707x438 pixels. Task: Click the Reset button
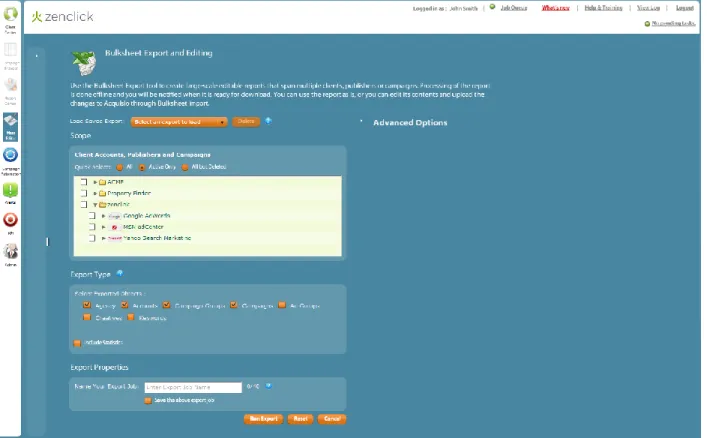[x=300, y=419]
